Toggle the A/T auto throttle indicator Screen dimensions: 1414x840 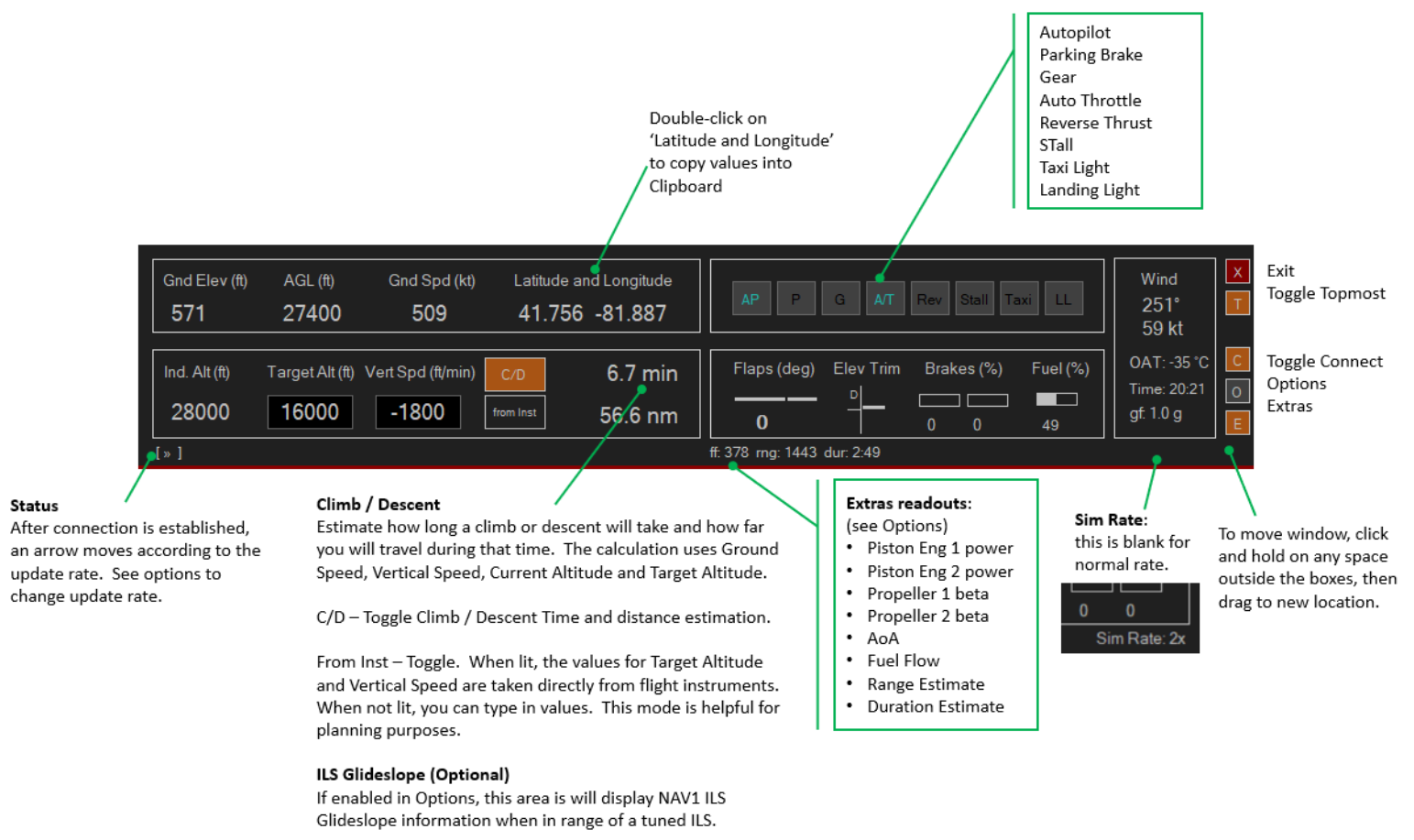pyautogui.click(x=884, y=299)
